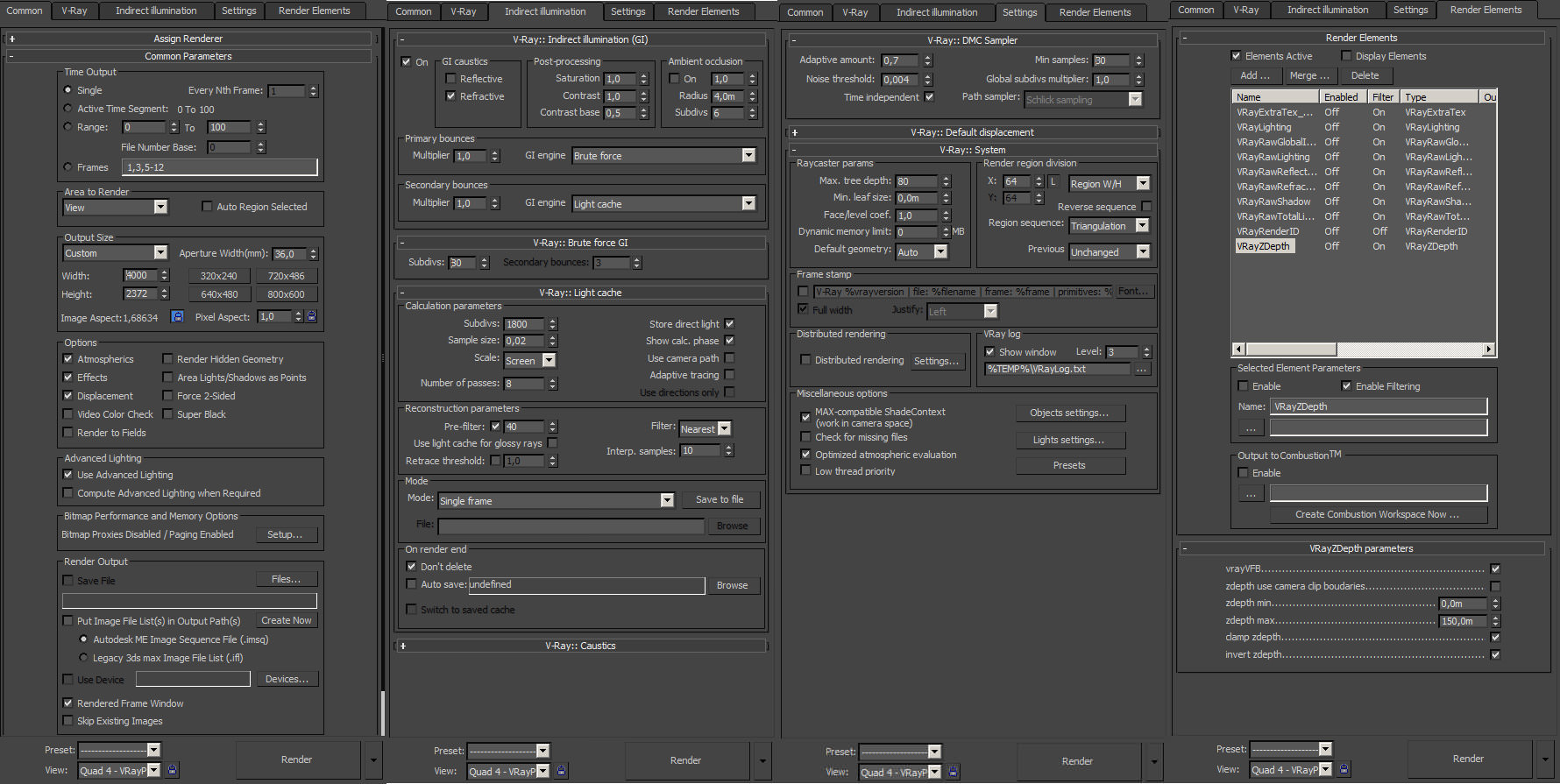Image resolution: width=1560 pixels, height=784 pixels.
Task: Open Distributed rendering Settings...
Action: pos(936,361)
